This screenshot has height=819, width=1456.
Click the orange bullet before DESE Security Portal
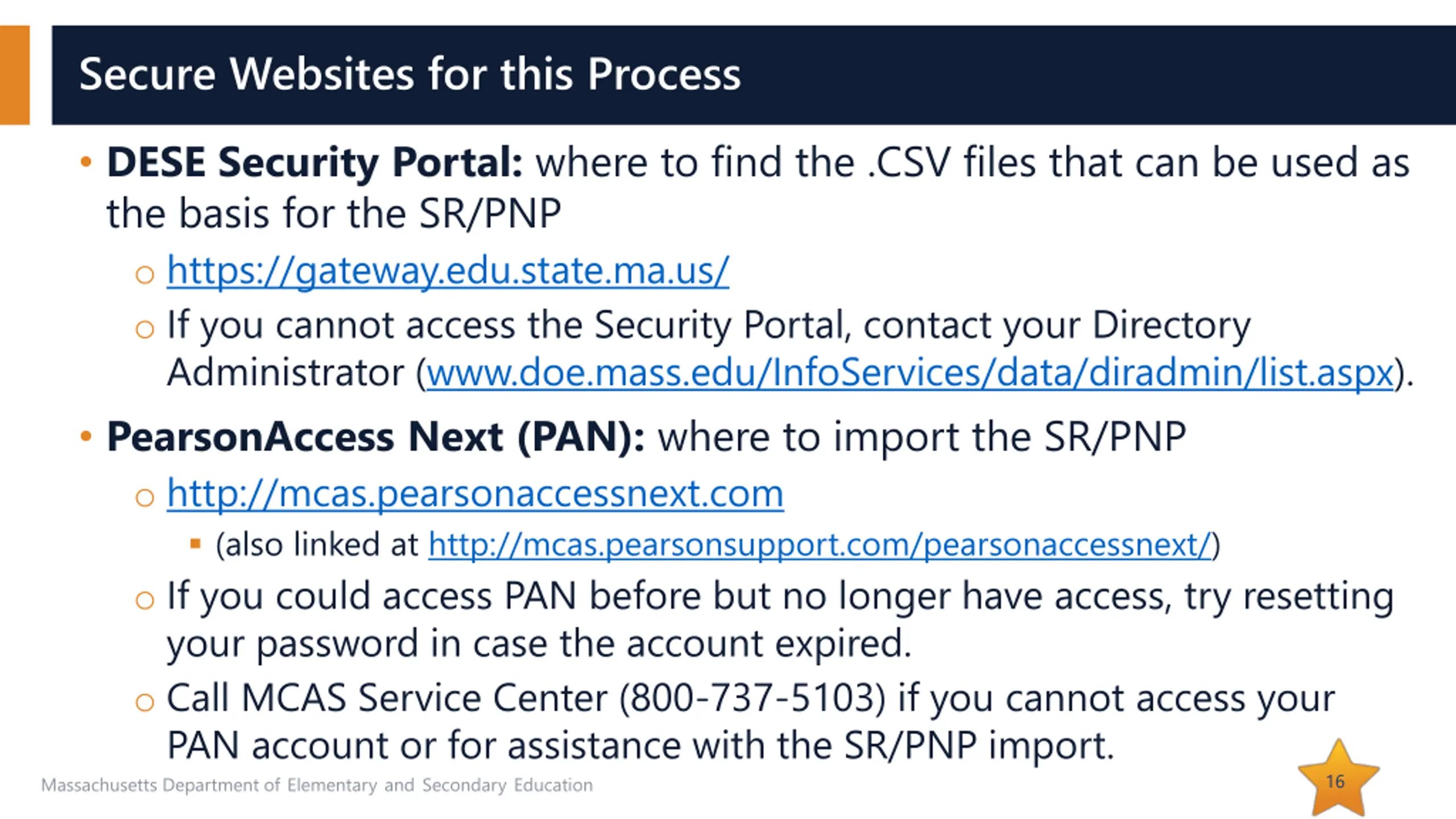click(x=86, y=163)
